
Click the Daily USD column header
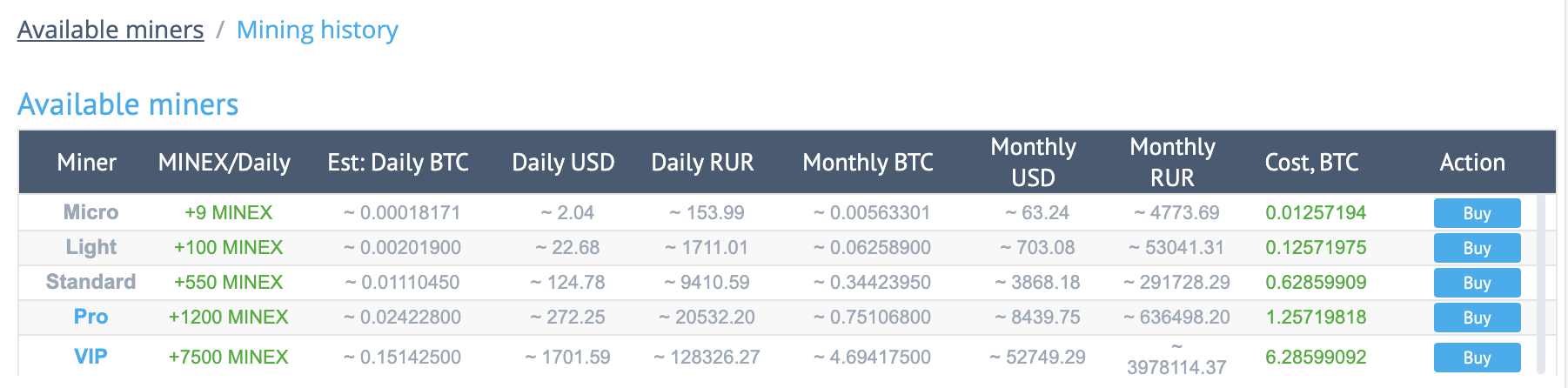[563, 163]
